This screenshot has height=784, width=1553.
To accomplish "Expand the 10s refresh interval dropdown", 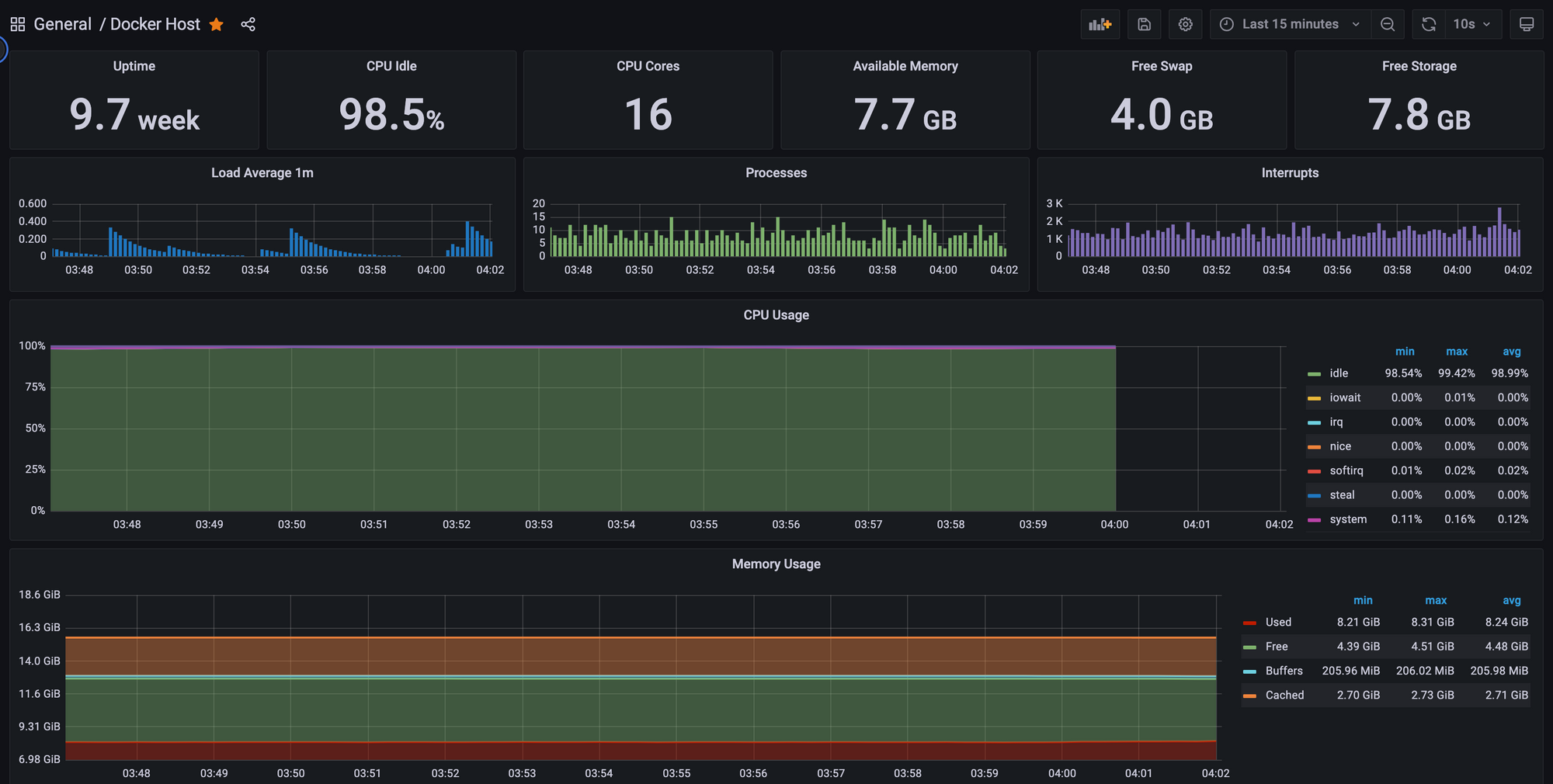I will tap(1472, 24).
